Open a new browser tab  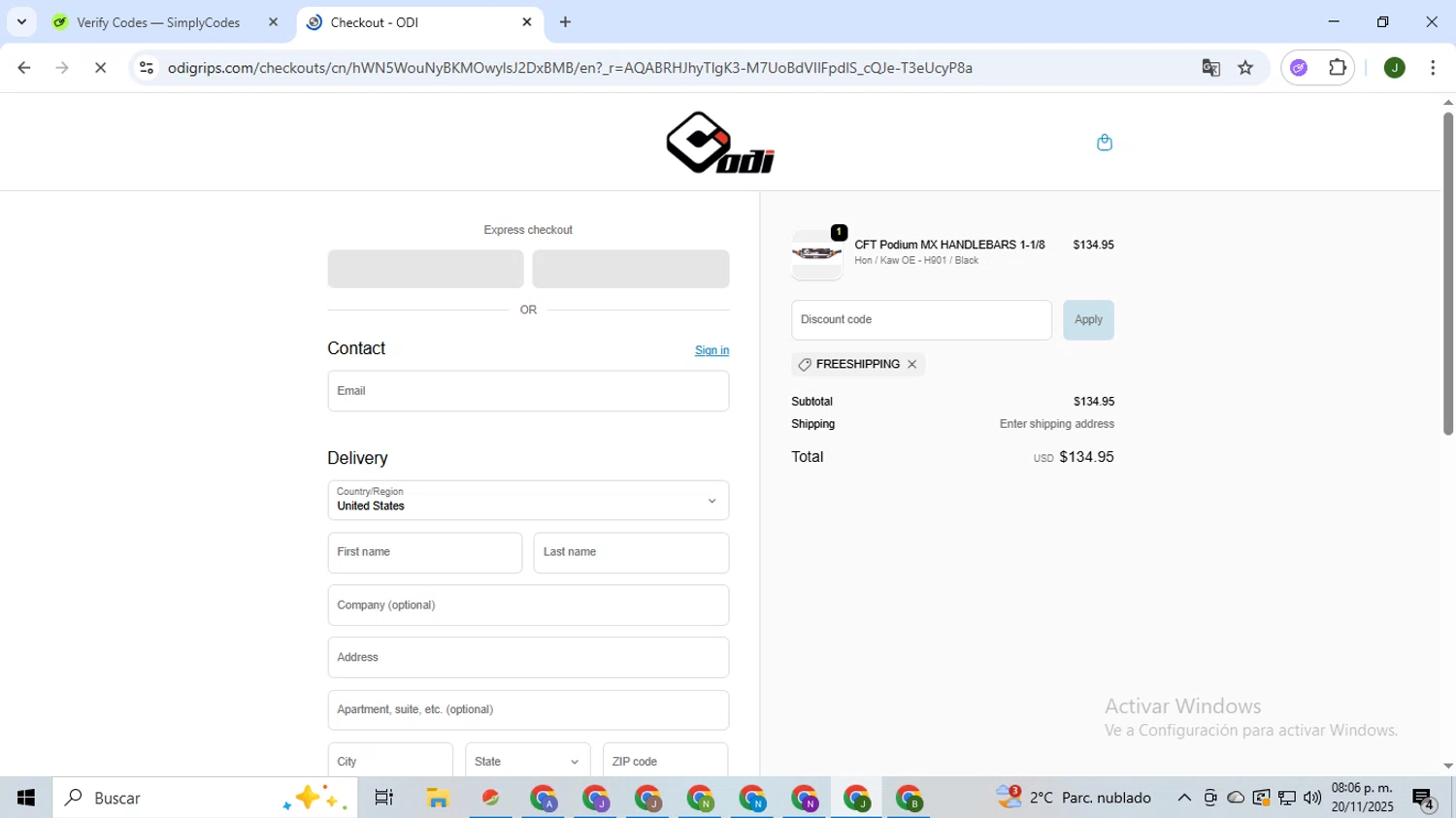click(x=565, y=22)
